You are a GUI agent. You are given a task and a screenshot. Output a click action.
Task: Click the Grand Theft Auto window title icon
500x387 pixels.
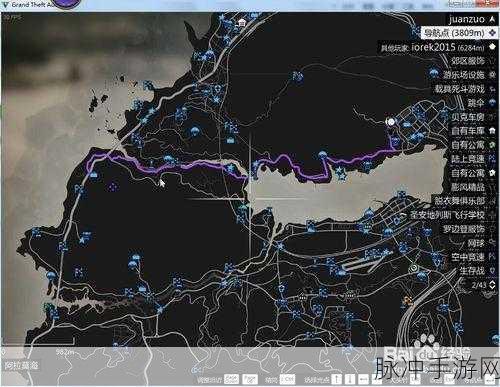click(6, 5)
